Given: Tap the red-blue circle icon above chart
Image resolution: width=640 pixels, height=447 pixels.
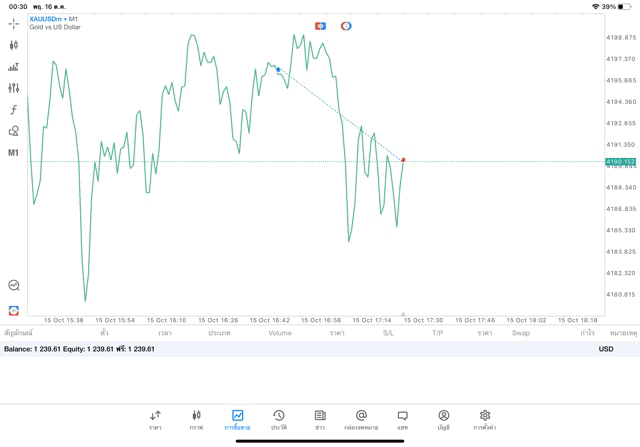Looking at the screenshot, I should [x=346, y=26].
